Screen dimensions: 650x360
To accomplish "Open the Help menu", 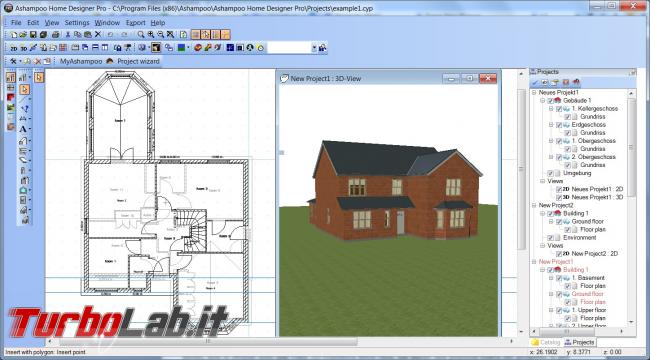I will [x=158, y=23].
